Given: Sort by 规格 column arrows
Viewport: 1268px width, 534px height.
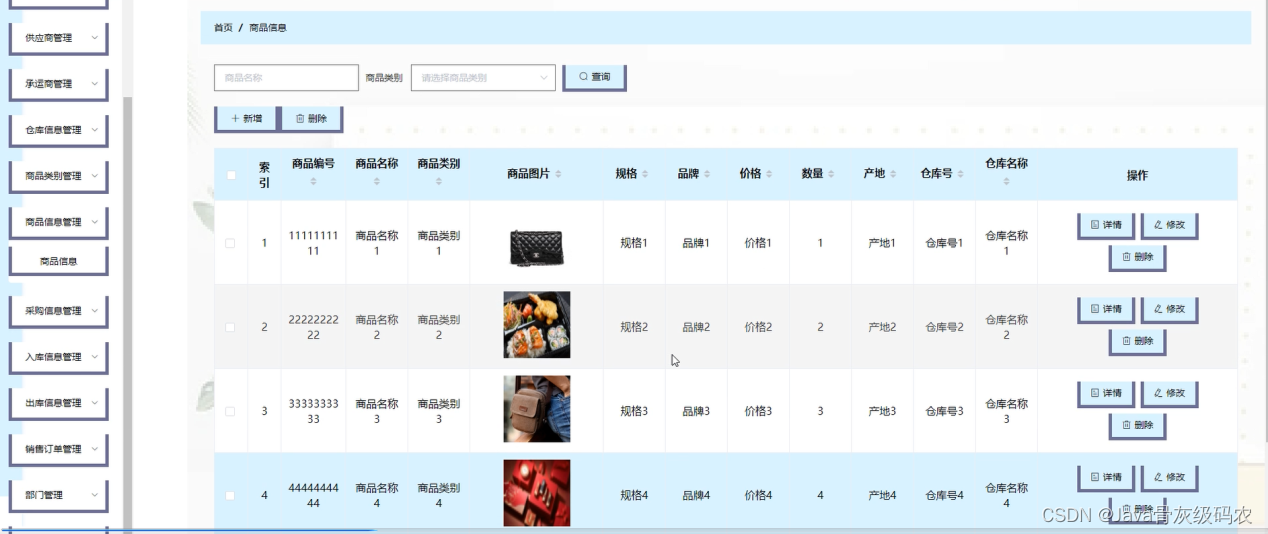Looking at the screenshot, I should point(645,174).
